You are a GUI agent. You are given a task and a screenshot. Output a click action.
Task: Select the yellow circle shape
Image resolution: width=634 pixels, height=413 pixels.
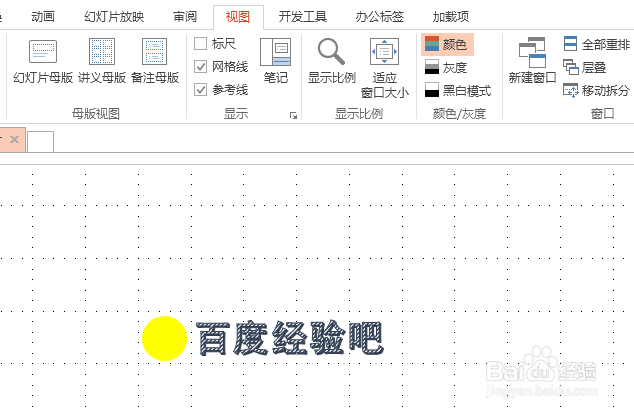pyautogui.click(x=164, y=338)
